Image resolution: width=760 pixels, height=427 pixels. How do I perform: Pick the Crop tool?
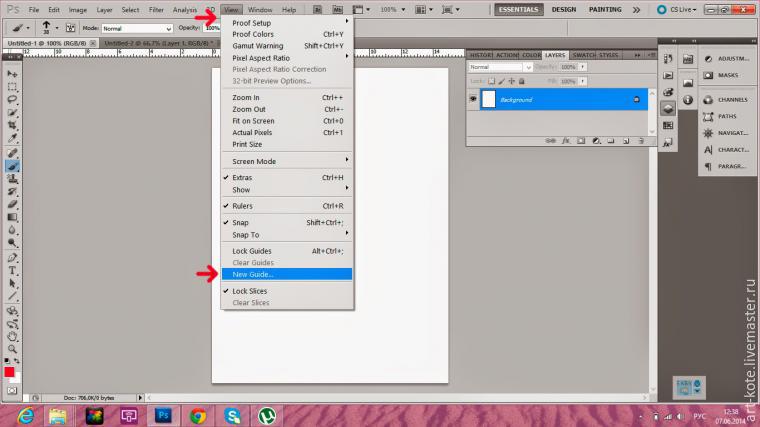pyautogui.click(x=13, y=127)
